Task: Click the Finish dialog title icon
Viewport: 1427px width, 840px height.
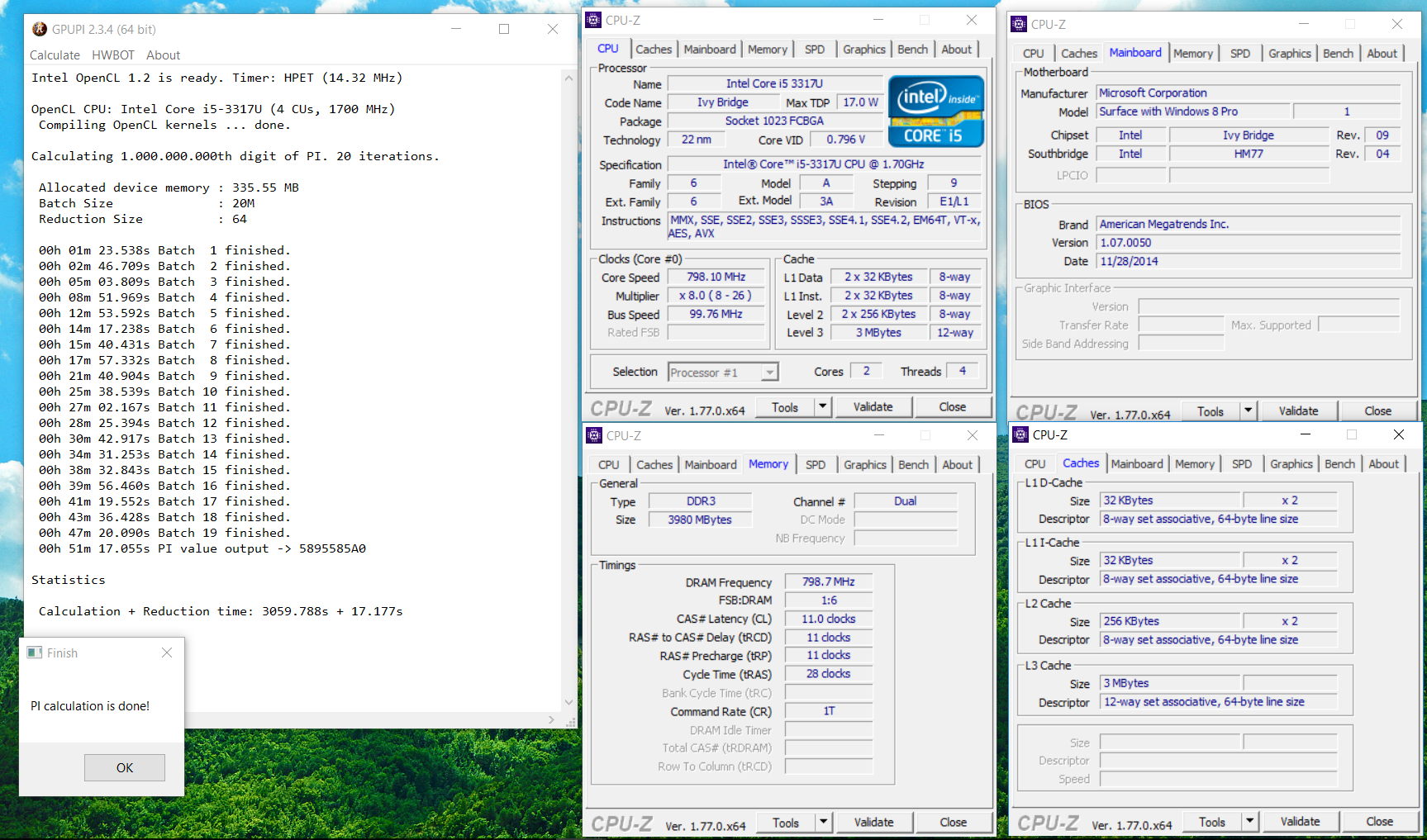Action: tap(35, 653)
